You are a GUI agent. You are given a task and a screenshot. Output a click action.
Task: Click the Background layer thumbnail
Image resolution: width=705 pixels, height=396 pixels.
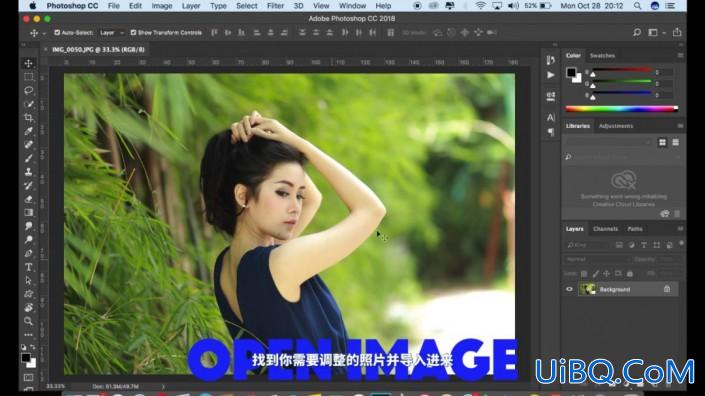pos(587,289)
